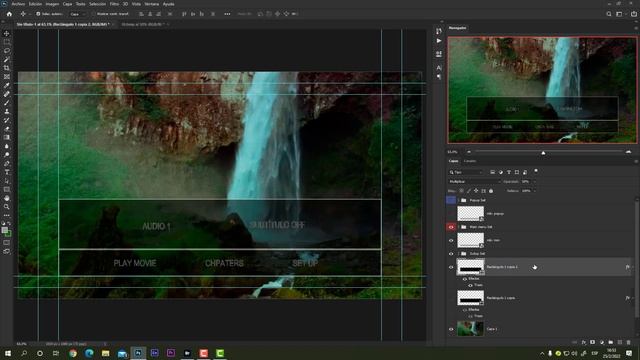Select the Eyedropper tool
640x360 pixels.
click(x=7, y=85)
